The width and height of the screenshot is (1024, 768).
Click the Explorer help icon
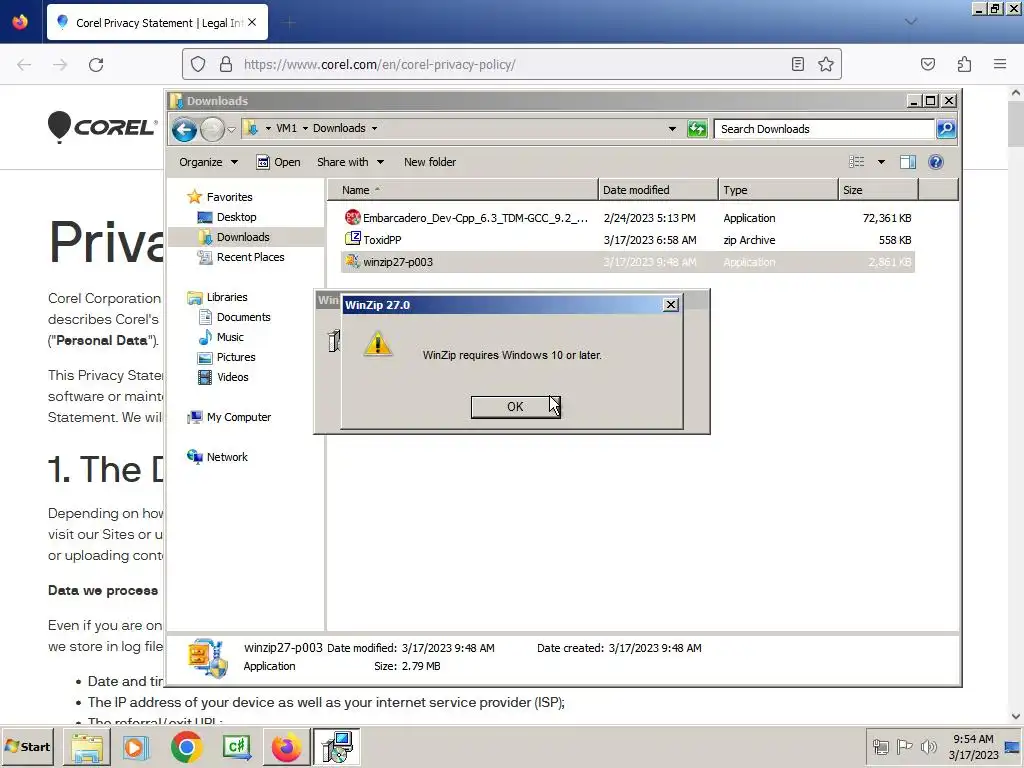935,162
